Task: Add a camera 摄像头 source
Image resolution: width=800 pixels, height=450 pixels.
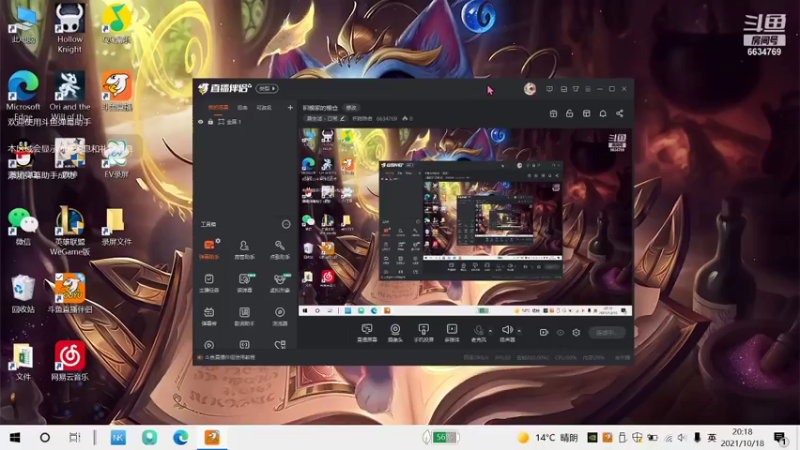Action: pyautogui.click(x=395, y=333)
